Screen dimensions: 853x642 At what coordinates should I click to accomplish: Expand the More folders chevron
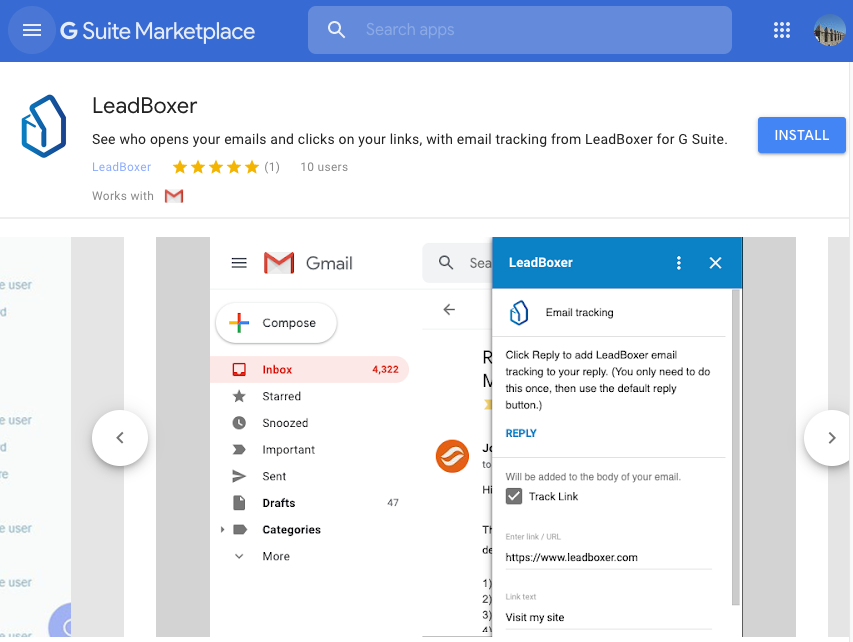pyautogui.click(x=239, y=556)
